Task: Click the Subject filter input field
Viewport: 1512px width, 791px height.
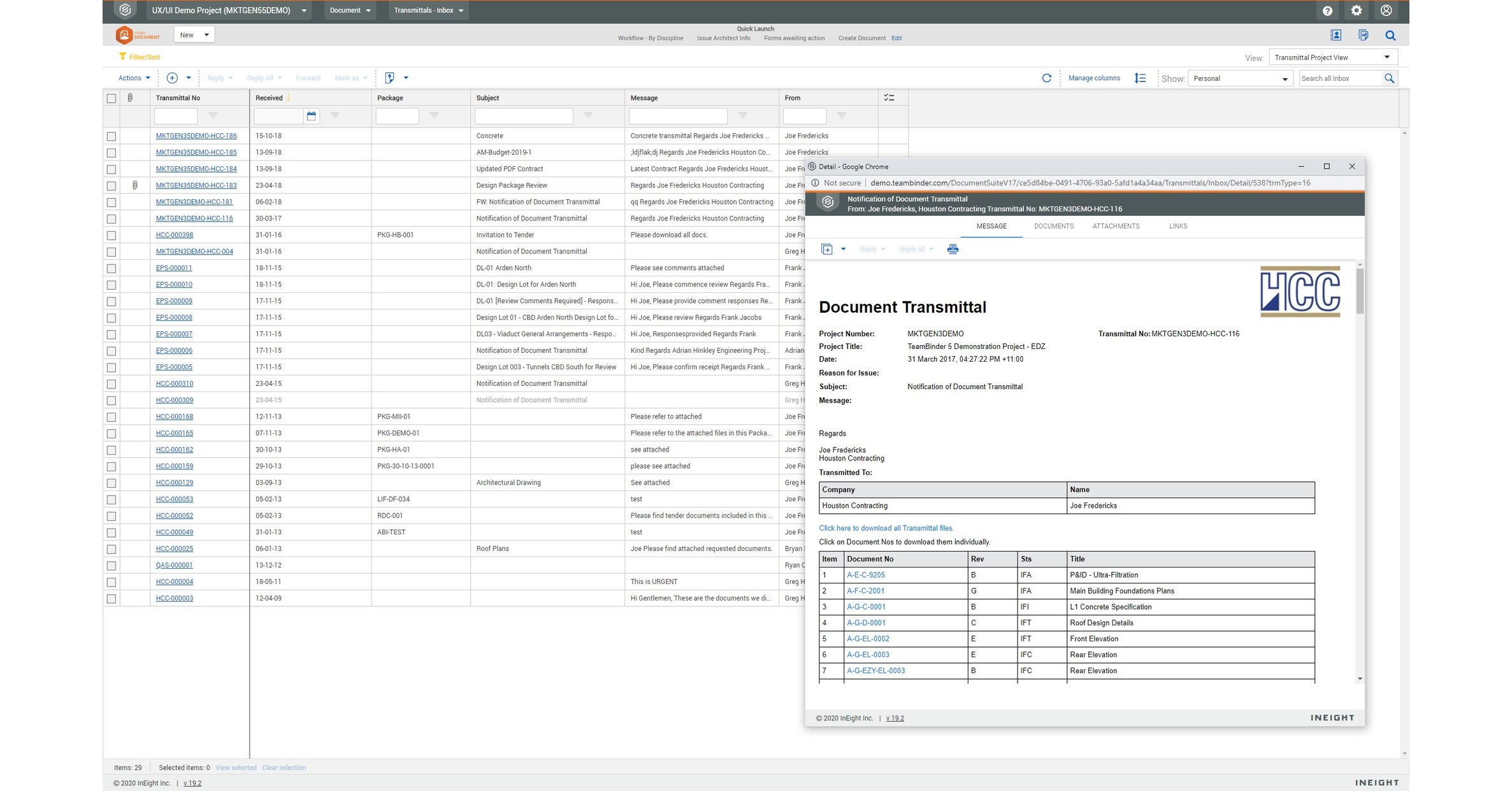Action: click(x=524, y=116)
